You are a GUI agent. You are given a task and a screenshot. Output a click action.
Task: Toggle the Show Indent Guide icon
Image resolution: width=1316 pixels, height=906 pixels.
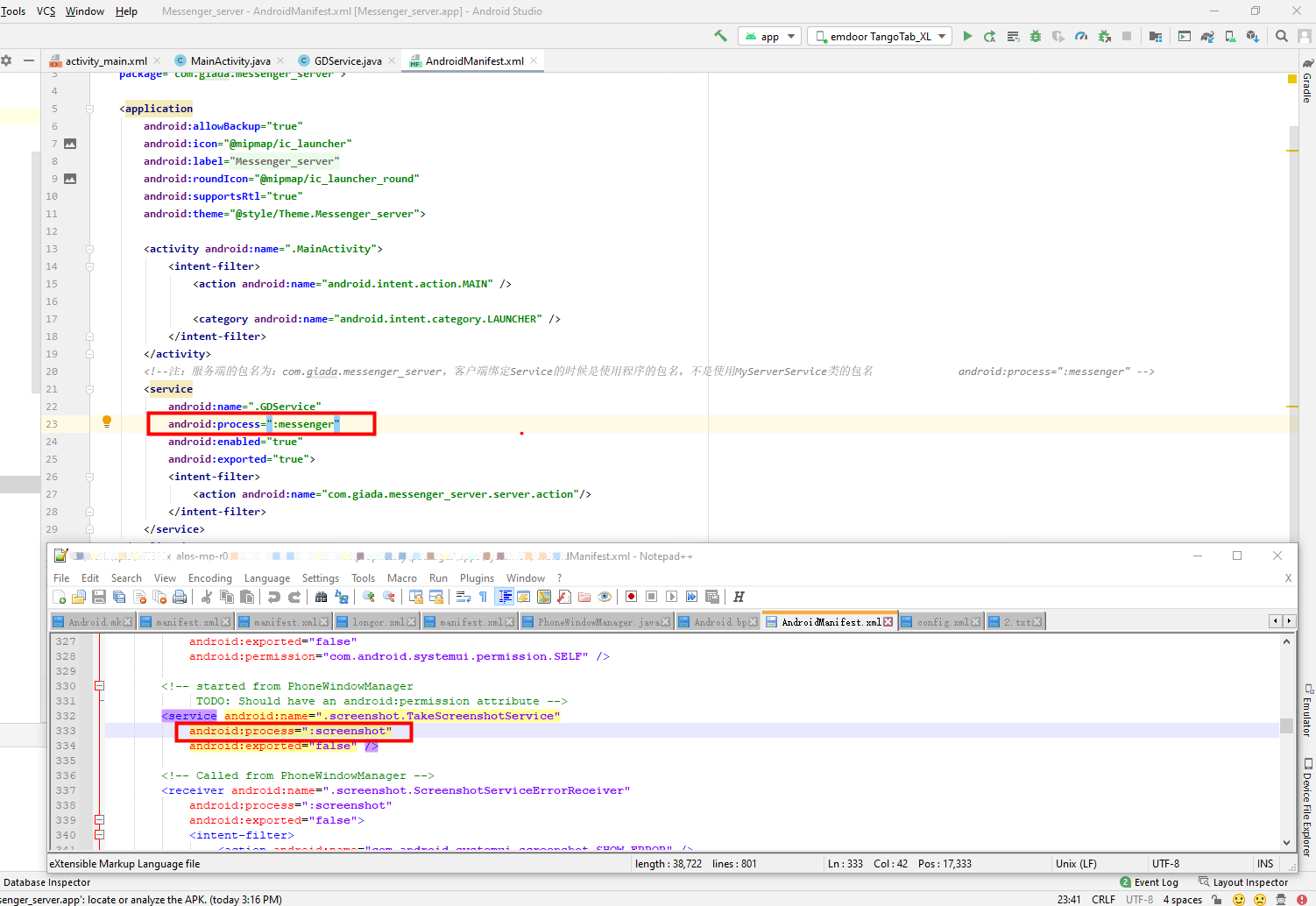(x=505, y=597)
